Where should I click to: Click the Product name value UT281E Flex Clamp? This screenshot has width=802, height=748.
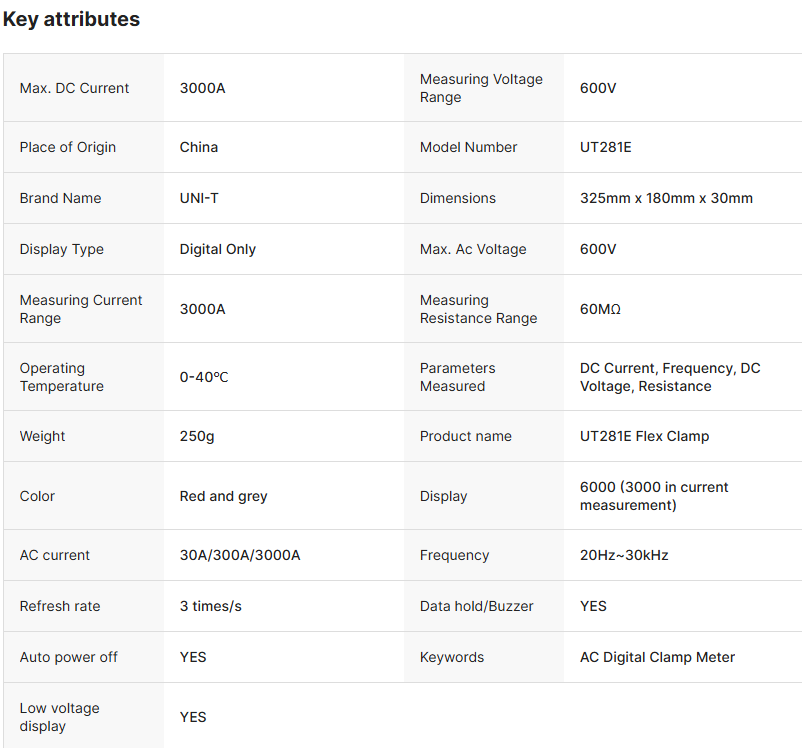pyautogui.click(x=645, y=436)
